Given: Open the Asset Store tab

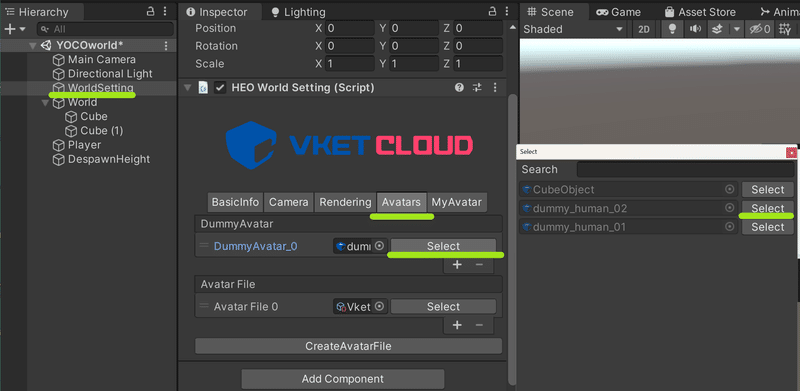Looking at the screenshot, I should tap(700, 12).
